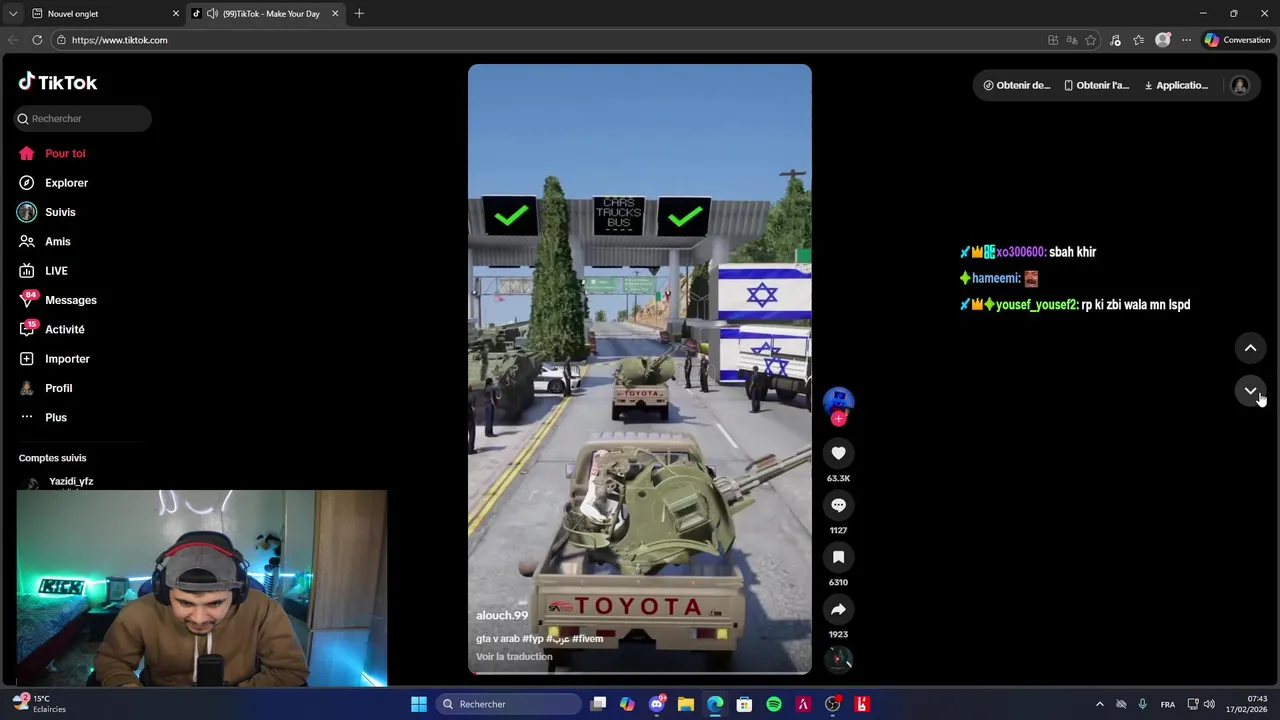Open Messages in the sidebar

pos(58,300)
